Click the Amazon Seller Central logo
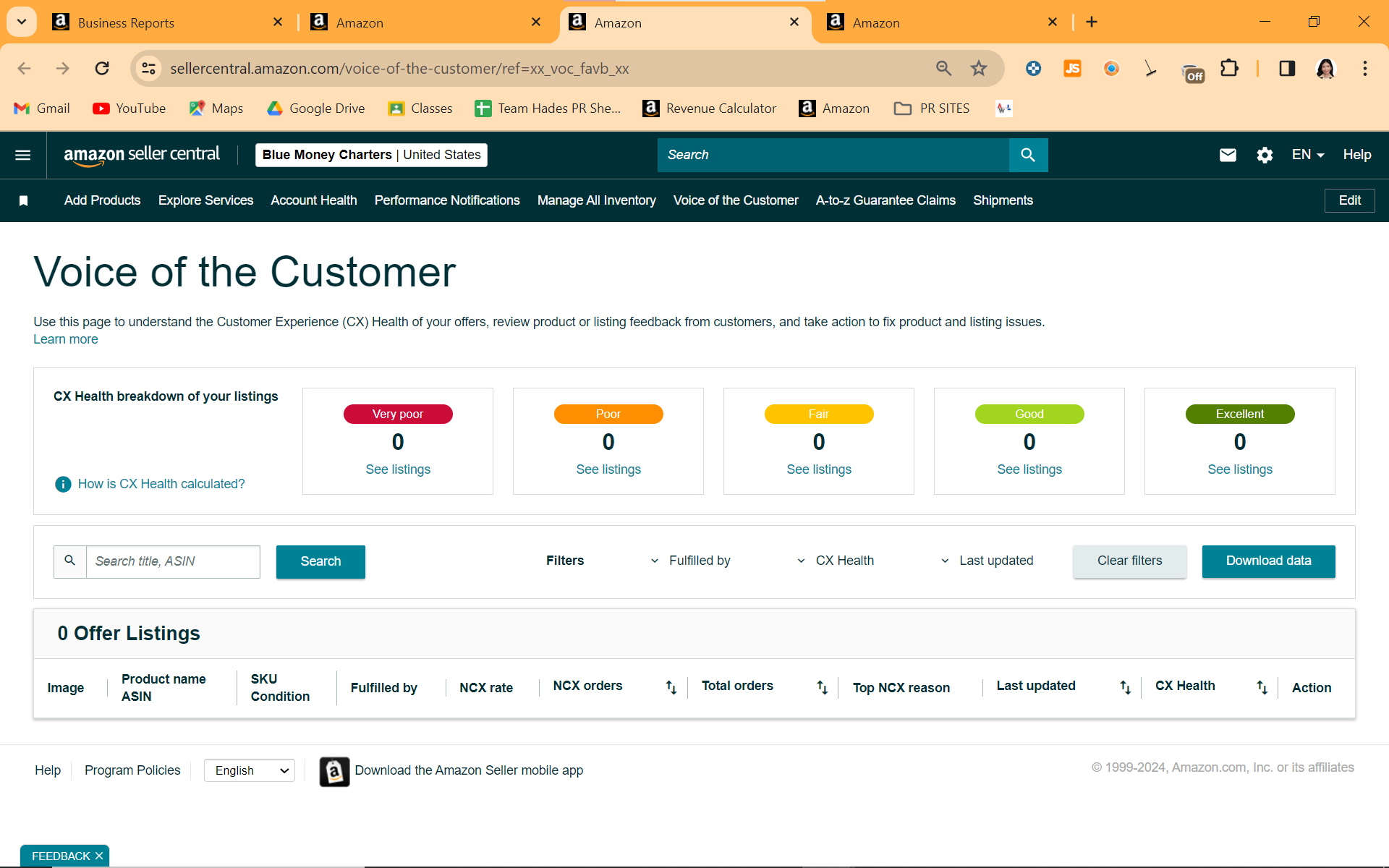Viewport: 1389px width, 868px height. (x=142, y=155)
